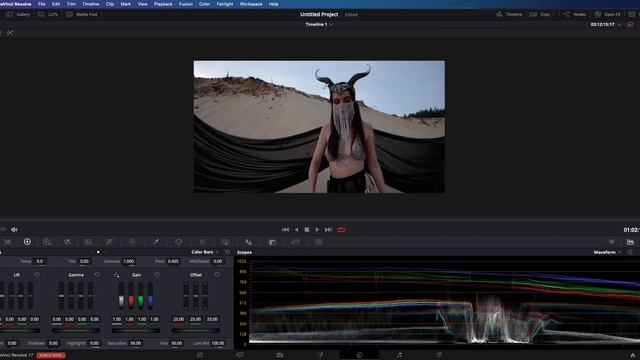The image size is (640, 360).
Task: Open the HDR palette icon
Action: pos(47,242)
